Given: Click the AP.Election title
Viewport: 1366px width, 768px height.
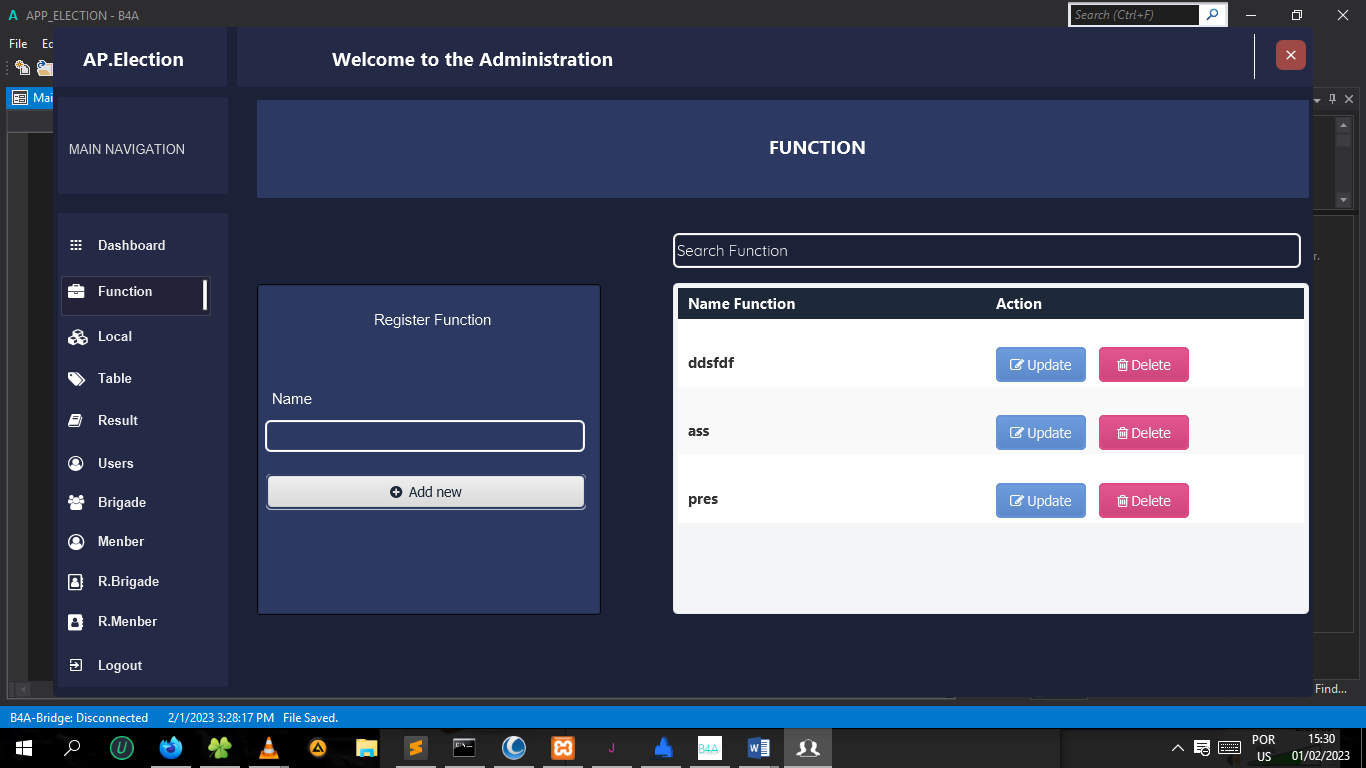Looking at the screenshot, I should tap(134, 60).
